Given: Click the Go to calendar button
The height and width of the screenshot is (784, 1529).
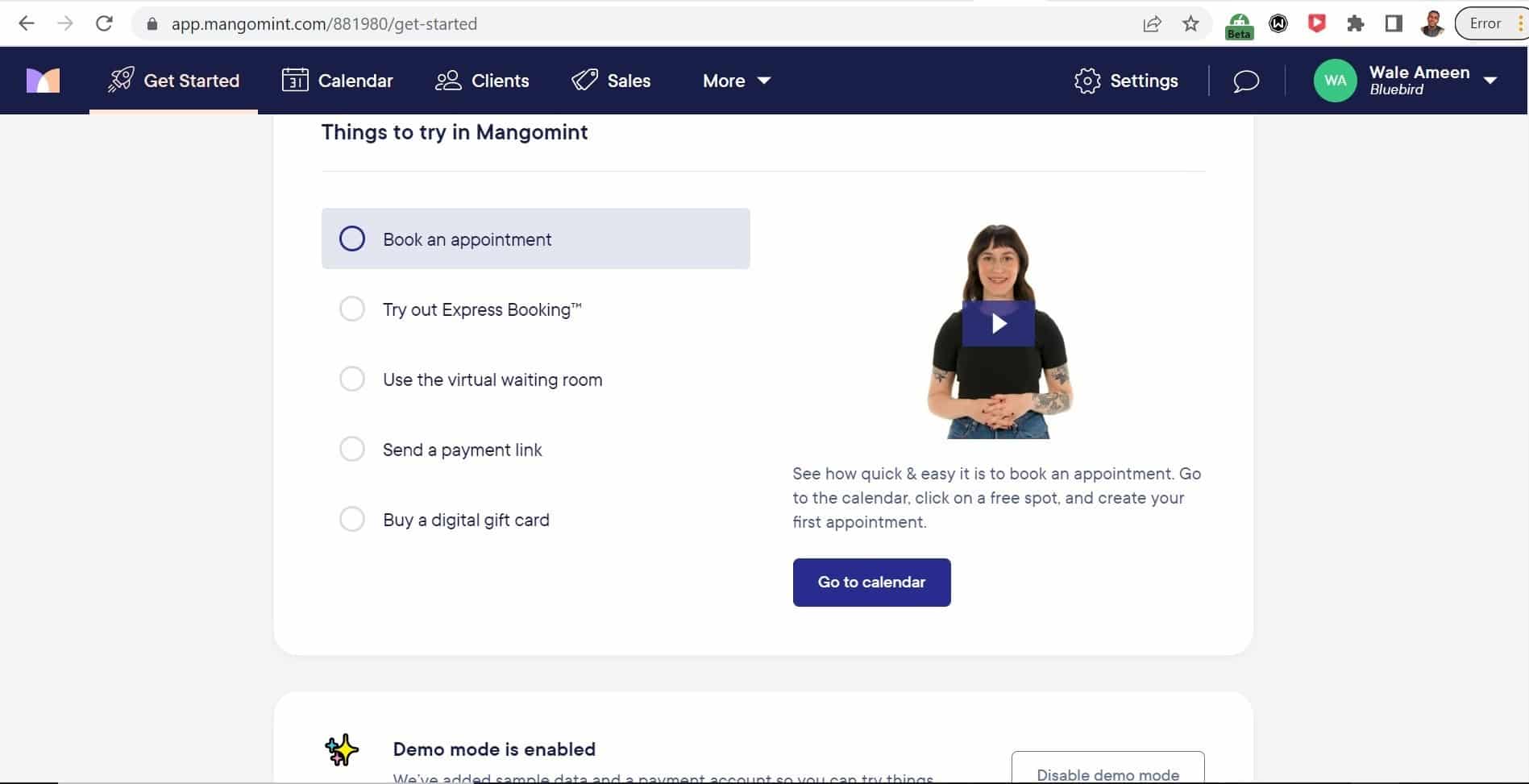Looking at the screenshot, I should (871, 582).
